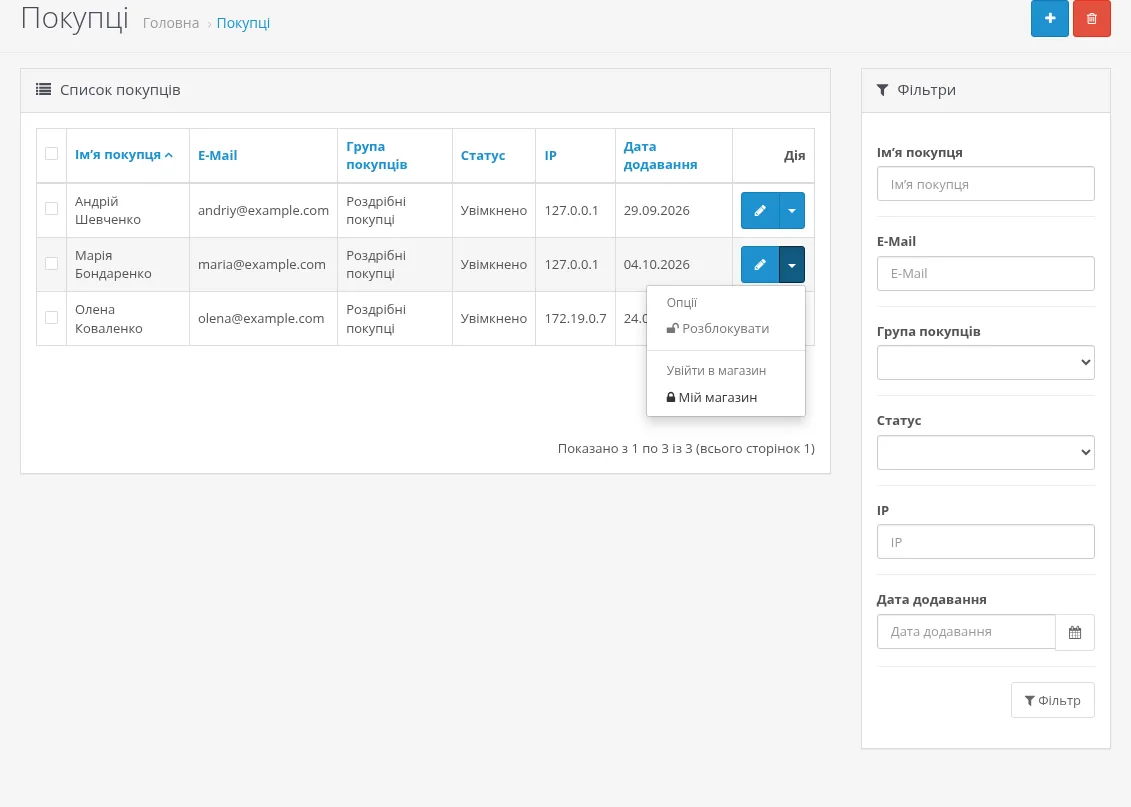Go to Головна breadcrumb link
1131x807 pixels.
click(171, 23)
